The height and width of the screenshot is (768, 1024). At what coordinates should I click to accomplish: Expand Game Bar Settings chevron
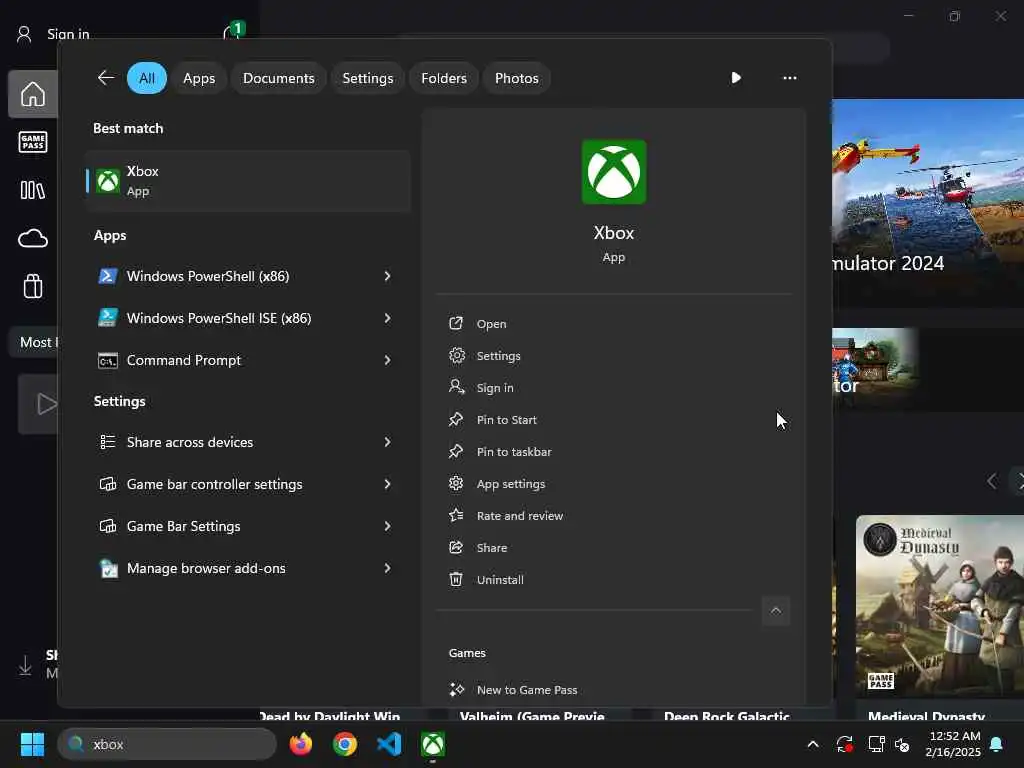[x=387, y=526]
